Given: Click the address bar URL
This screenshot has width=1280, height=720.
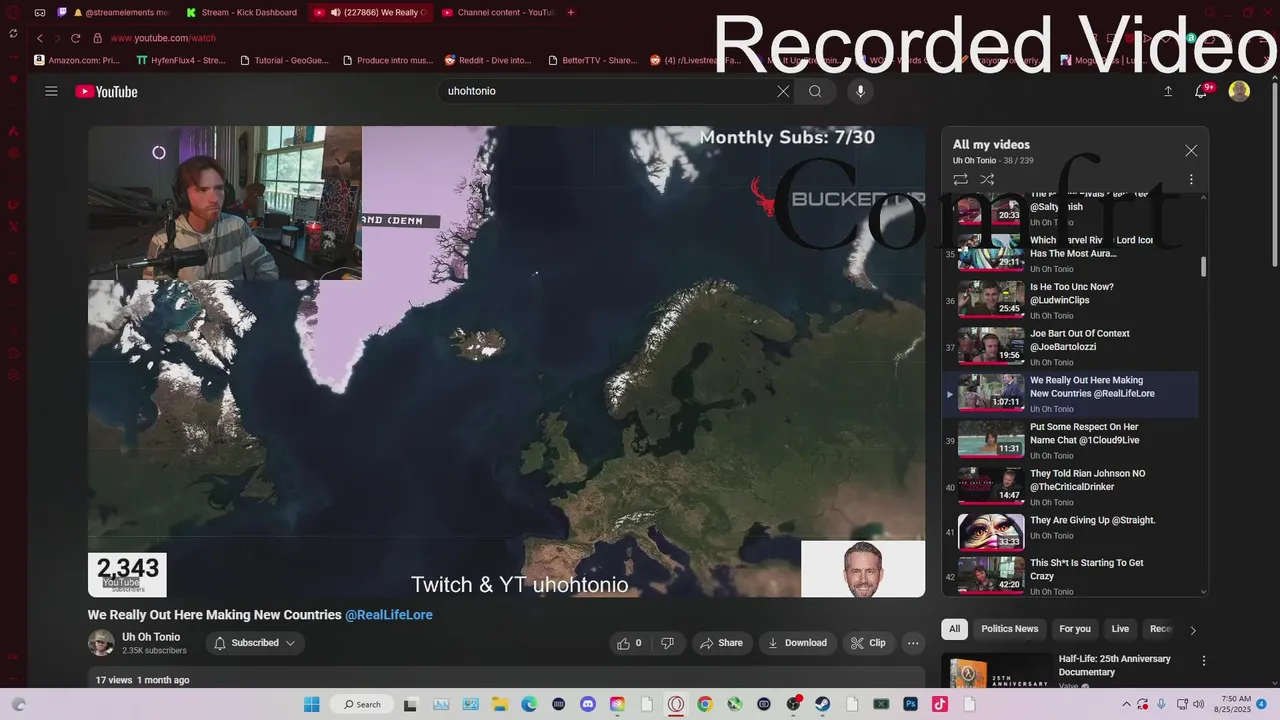Looking at the screenshot, I should 163,38.
